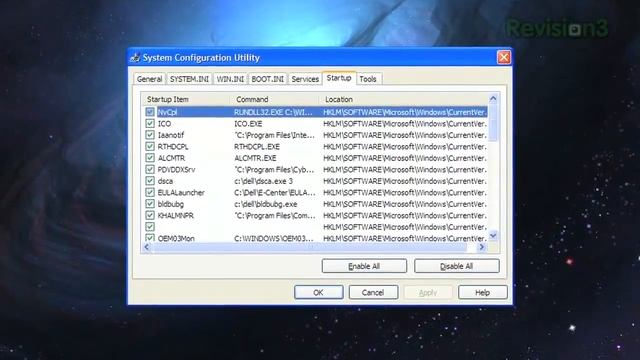Screen dimensions: 640x360
Task: Confirm with the OK button
Action: coord(318,292)
